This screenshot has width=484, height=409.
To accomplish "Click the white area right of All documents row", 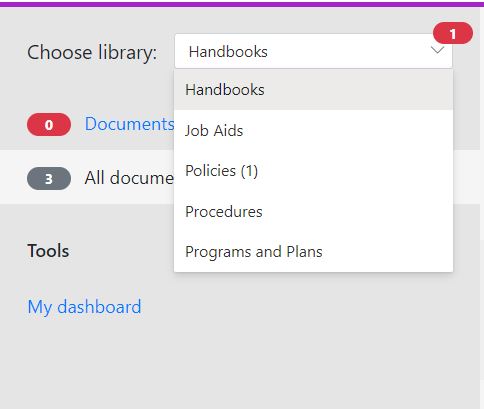I will point(467,177).
